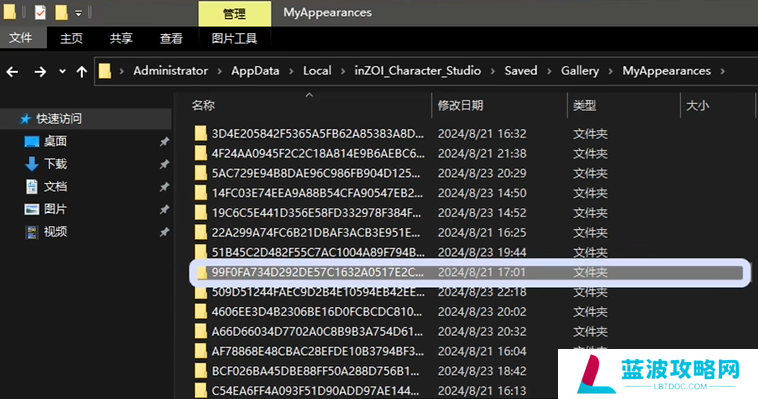758x399 pixels.
Task: Select the 管理 contextual tab
Action: [234, 14]
